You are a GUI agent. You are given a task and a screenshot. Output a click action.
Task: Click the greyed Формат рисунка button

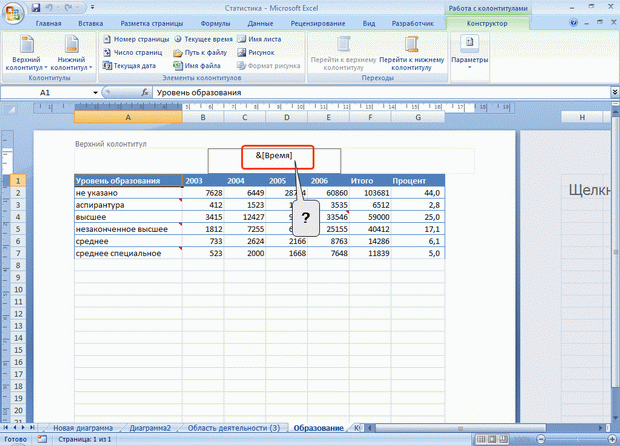click(269, 66)
